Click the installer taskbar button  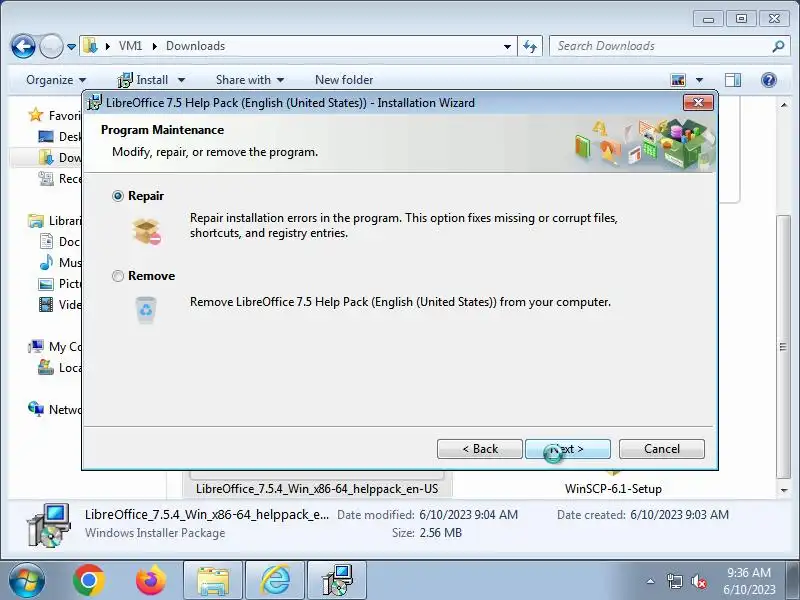(x=337, y=581)
